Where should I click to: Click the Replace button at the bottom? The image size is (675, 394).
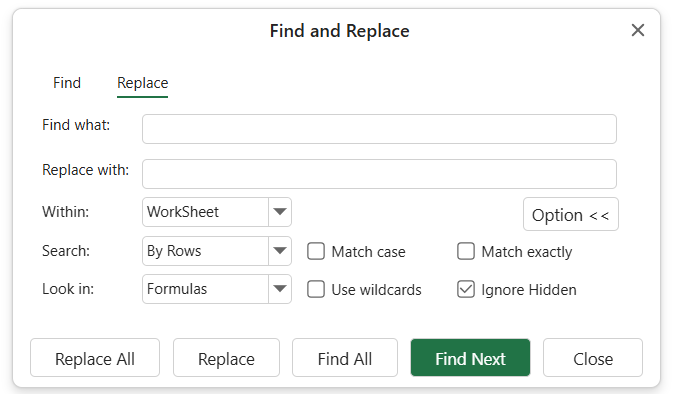pyautogui.click(x=226, y=358)
